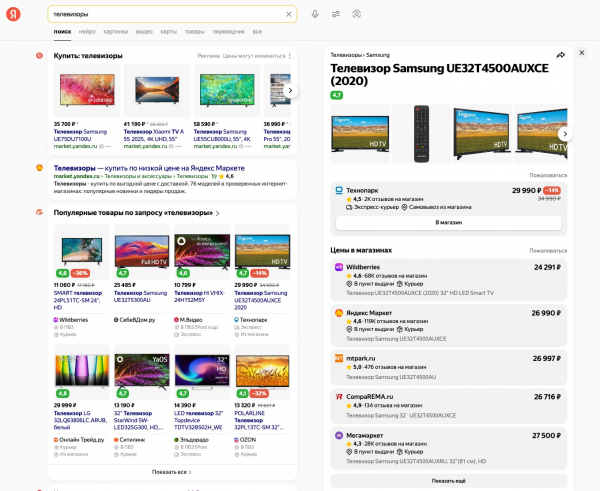The image size is (600, 491).
Task: Open the ad options three-dot menu
Action: [x=290, y=56]
